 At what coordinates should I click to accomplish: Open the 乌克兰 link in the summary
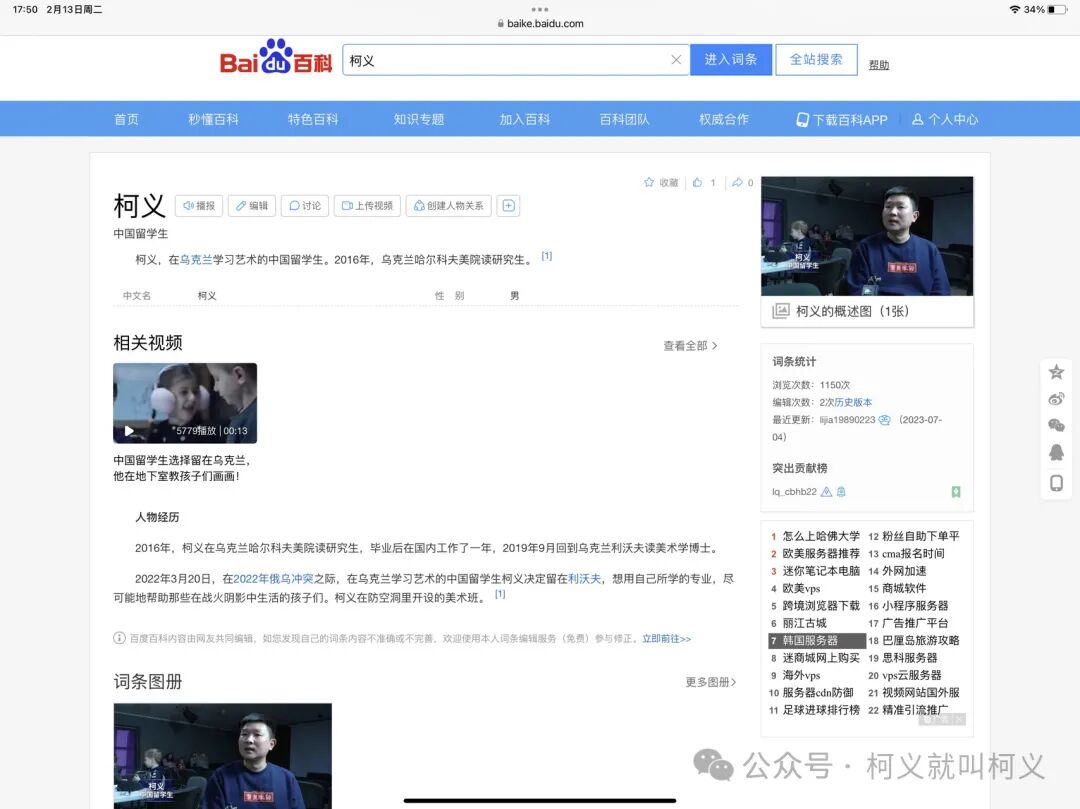coord(196,260)
